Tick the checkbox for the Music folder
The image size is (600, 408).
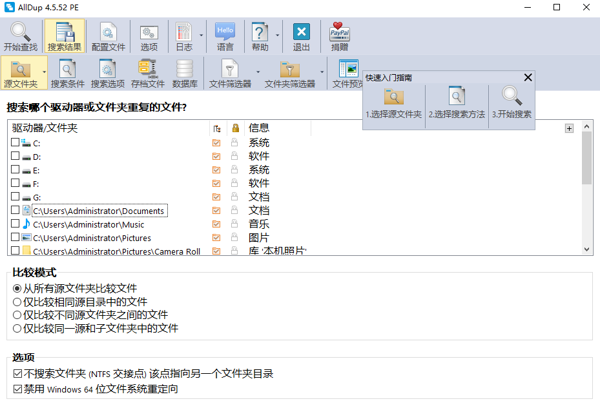15,225
